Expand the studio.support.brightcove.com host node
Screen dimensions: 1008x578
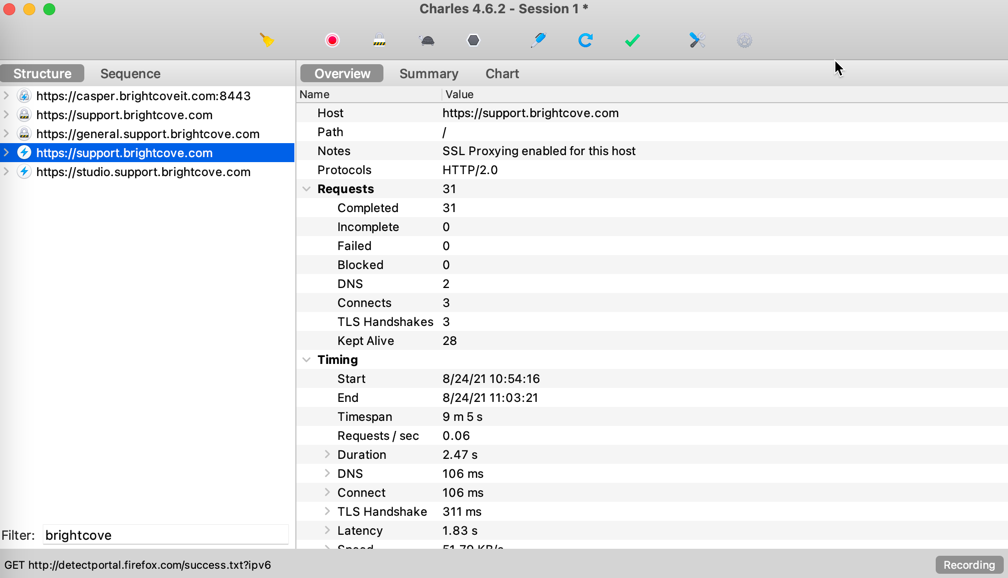7,172
